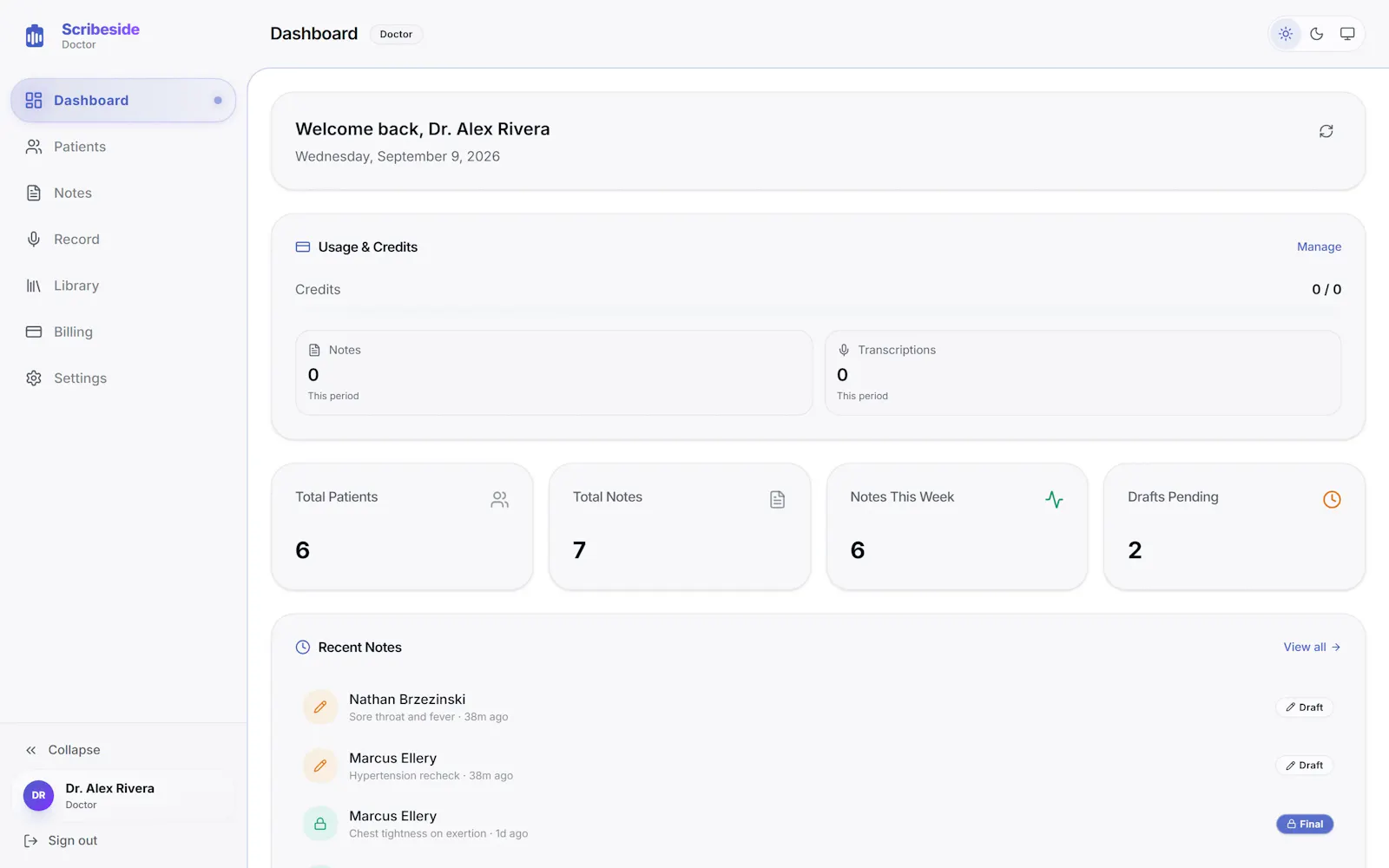Open the Total Patients stat card

click(402, 527)
